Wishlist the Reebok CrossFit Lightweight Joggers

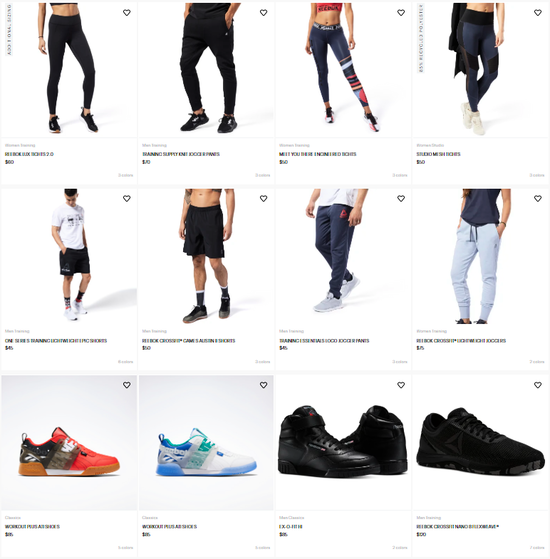pos(538,198)
